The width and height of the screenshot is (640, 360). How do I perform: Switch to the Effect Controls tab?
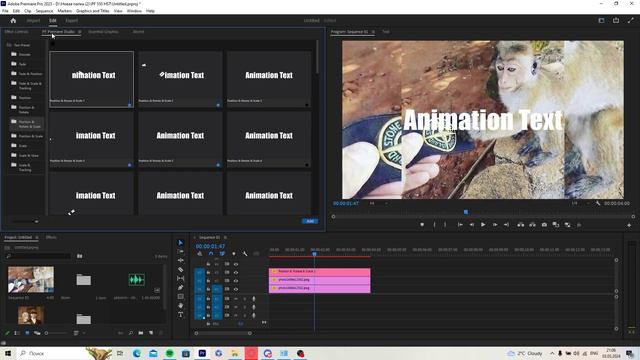[16, 31]
